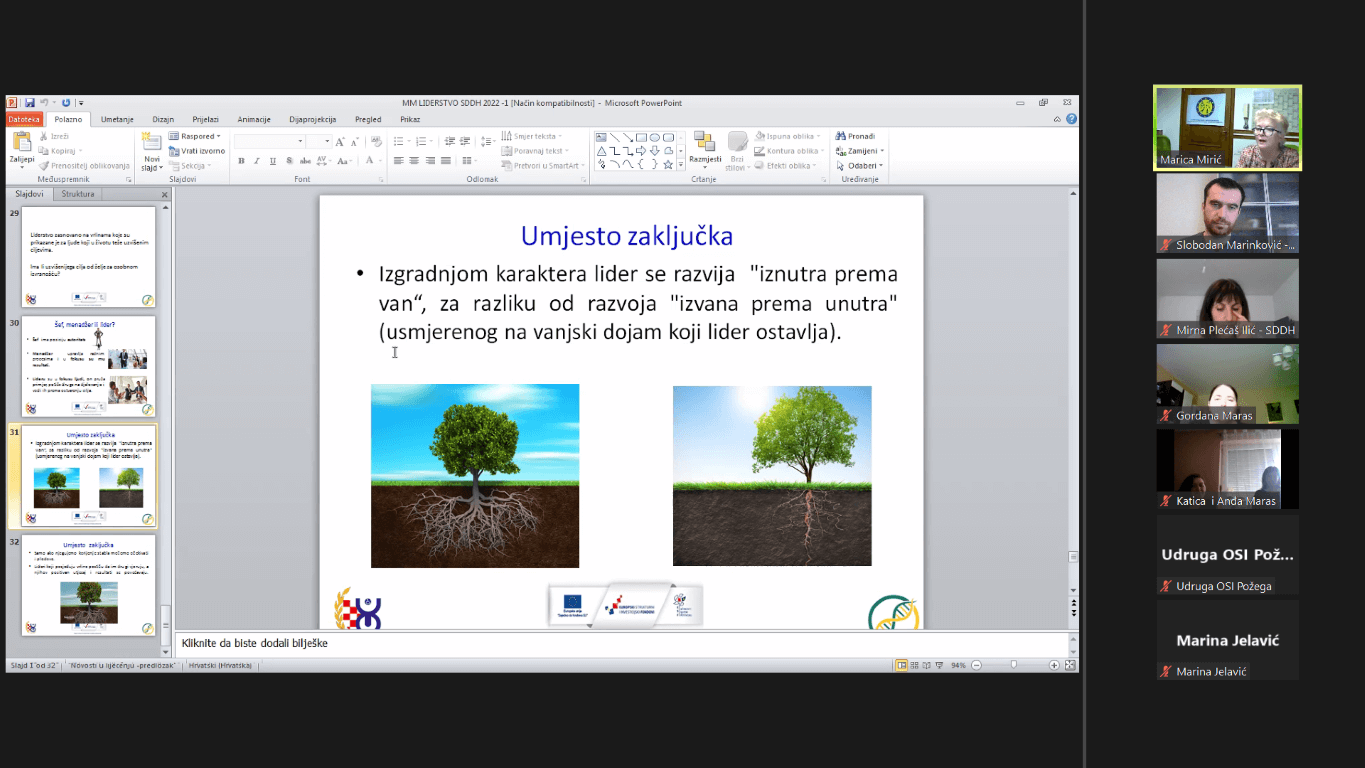Select slide 32 thumbnail in slide panel
The height and width of the screenshot is (768, 1365).
click(x=89, y=587)
